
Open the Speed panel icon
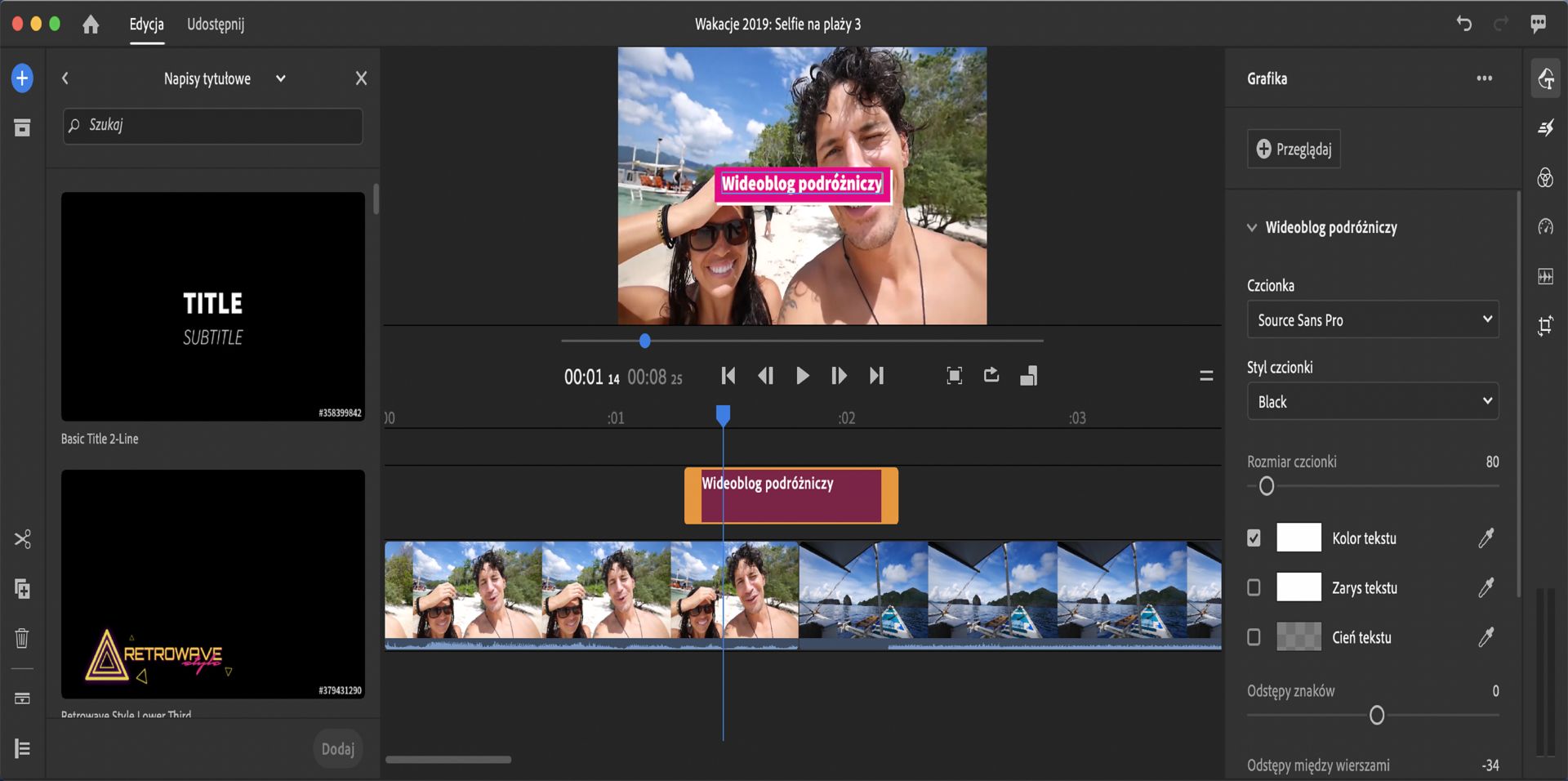(1545, 227)
